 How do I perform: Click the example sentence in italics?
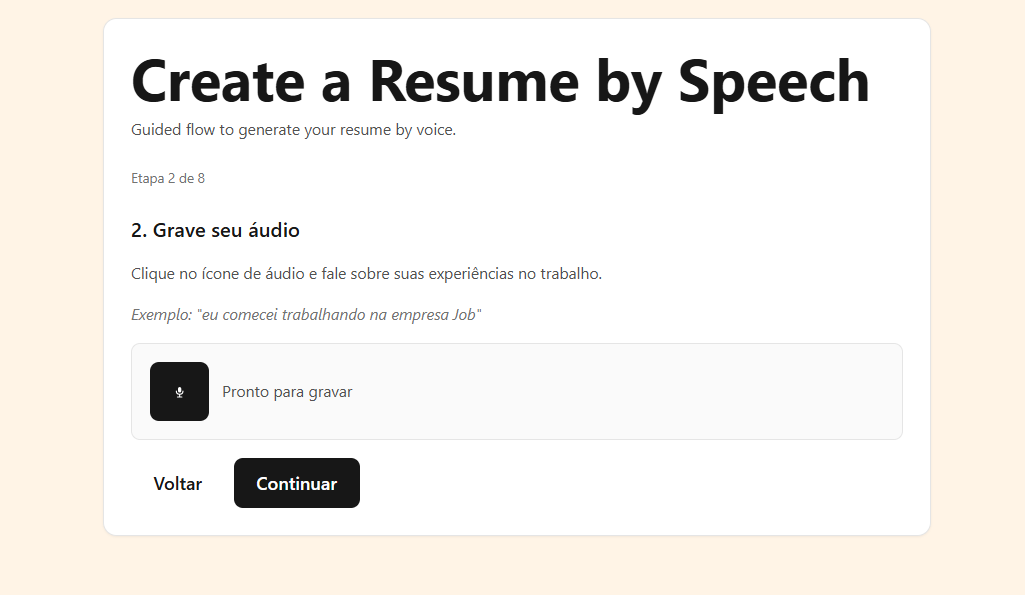305,313
